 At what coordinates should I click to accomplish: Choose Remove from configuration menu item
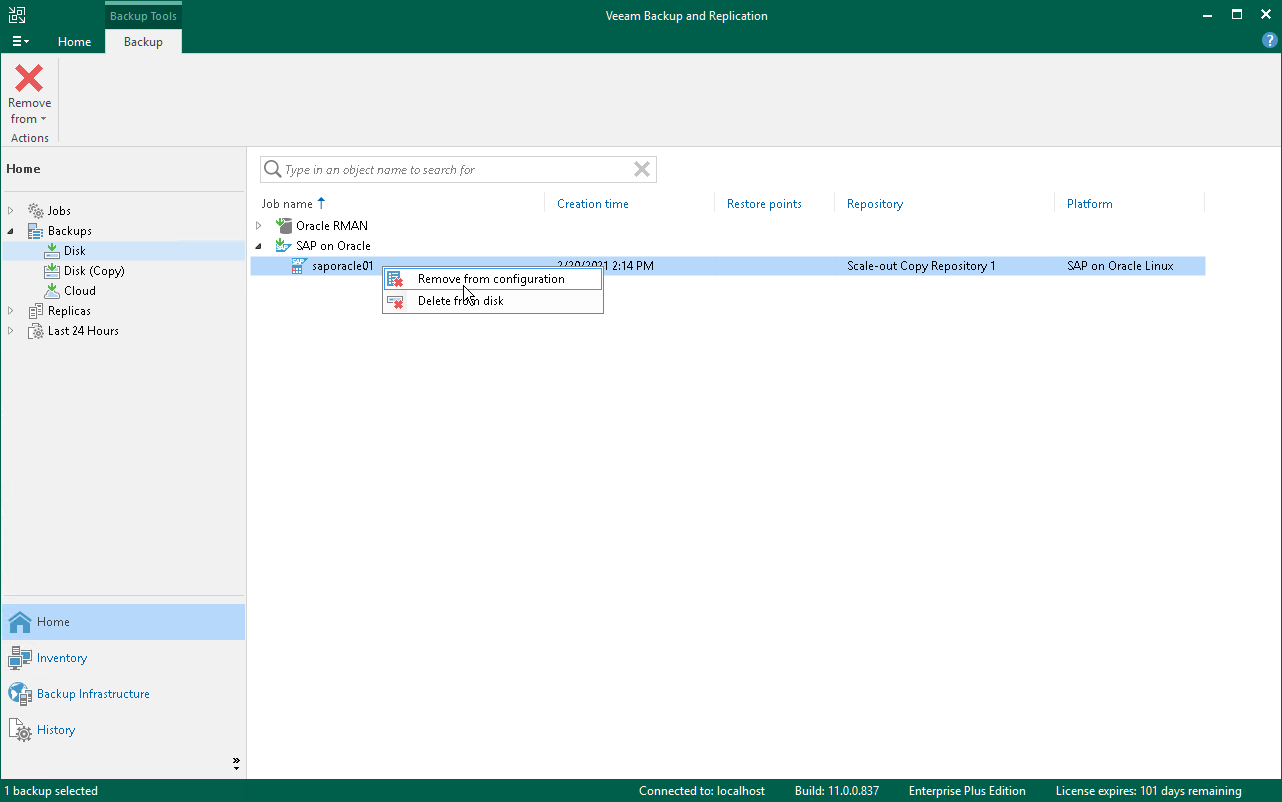[493, 279]
